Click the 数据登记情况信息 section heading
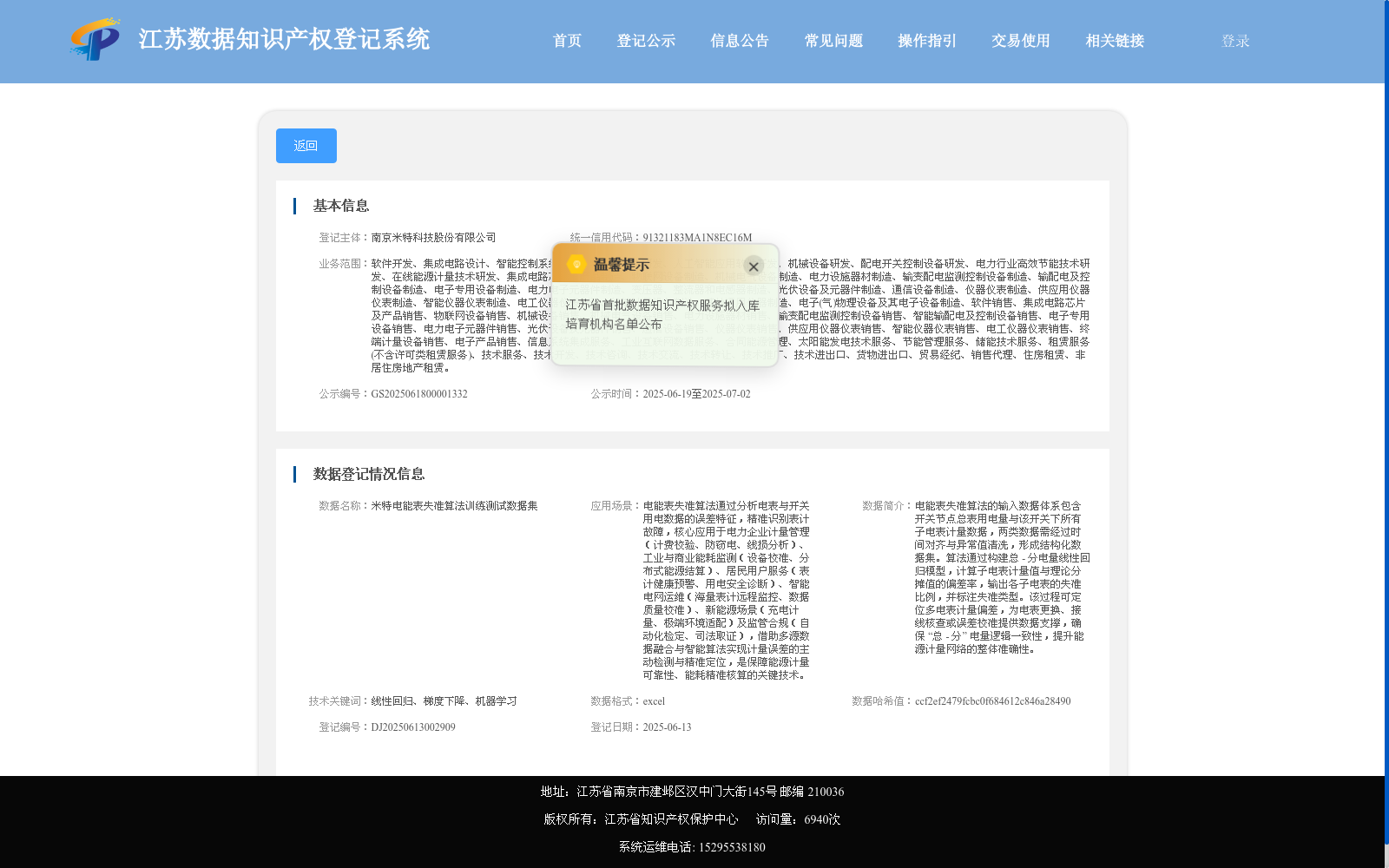Screen dimensions: 1389x868 point(369,474)
